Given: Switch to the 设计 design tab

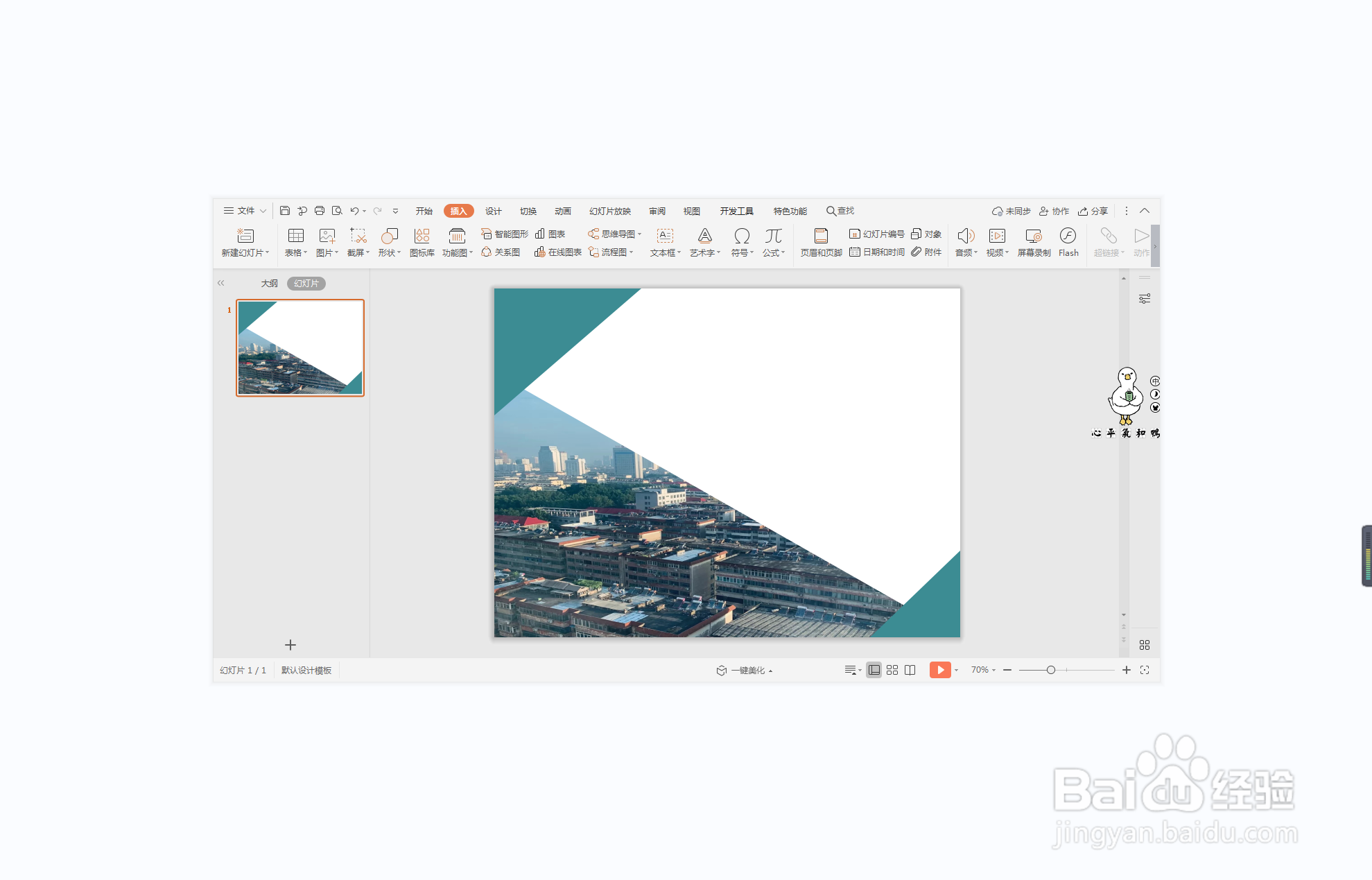Looking at the screenshot, I should [493, 211].
